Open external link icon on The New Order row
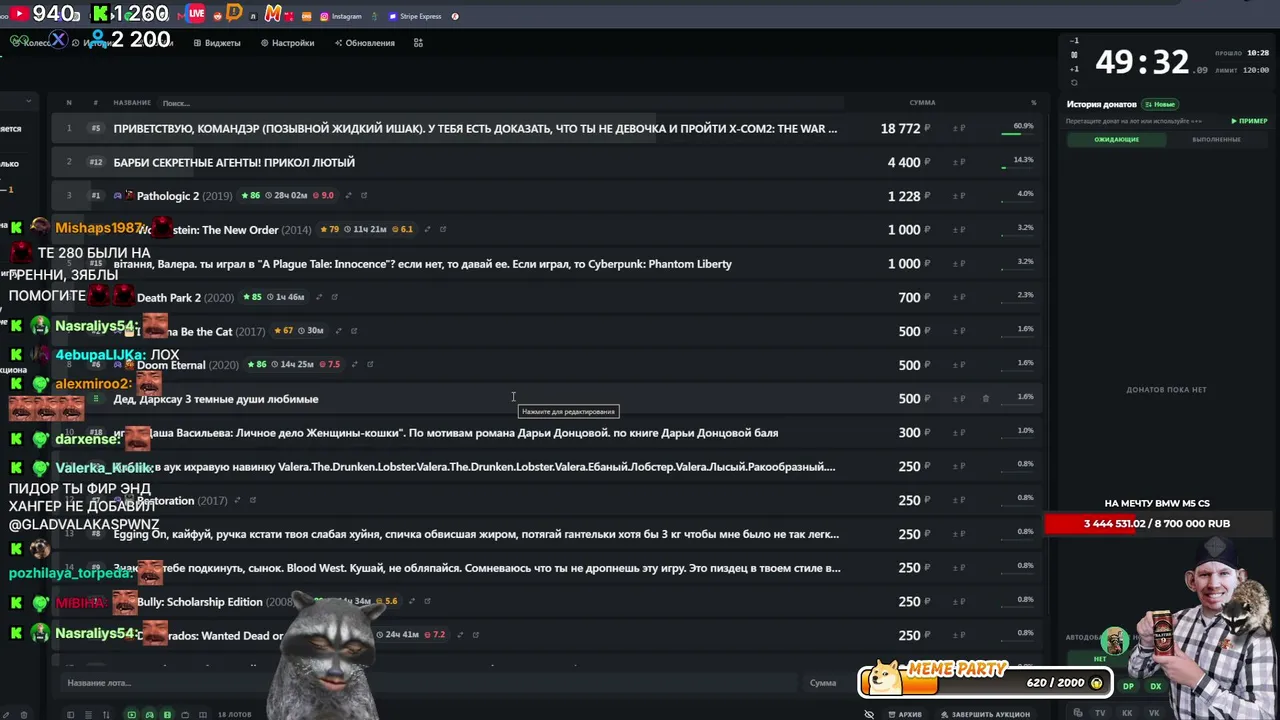1280x720 pixels. pyautogui.click(x=443, y=229)
